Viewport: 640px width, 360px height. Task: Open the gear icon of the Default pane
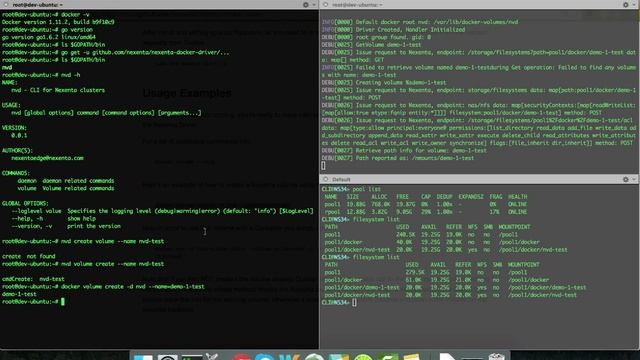point(626,179)
